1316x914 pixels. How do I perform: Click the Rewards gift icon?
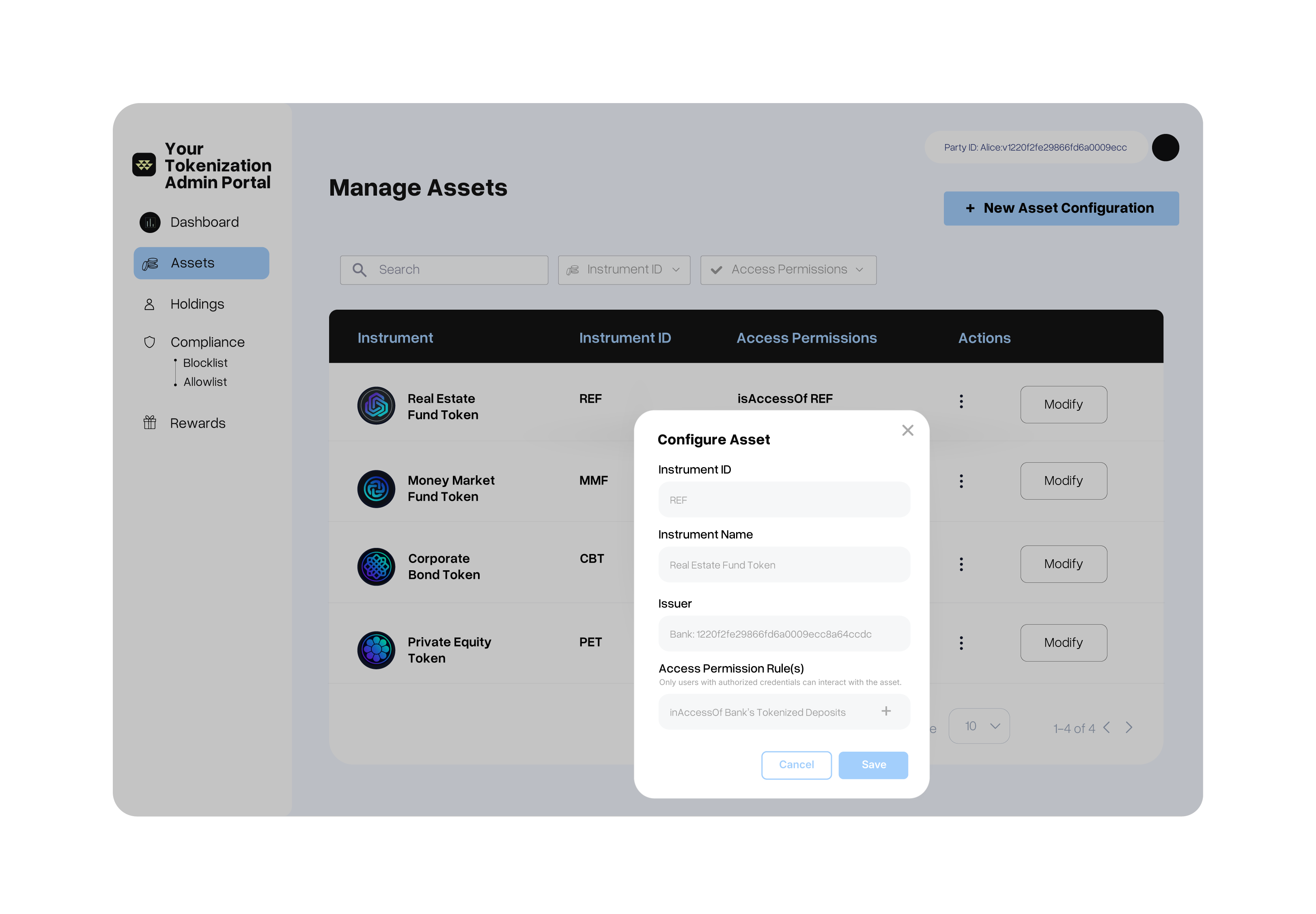(x=149, y=423)
